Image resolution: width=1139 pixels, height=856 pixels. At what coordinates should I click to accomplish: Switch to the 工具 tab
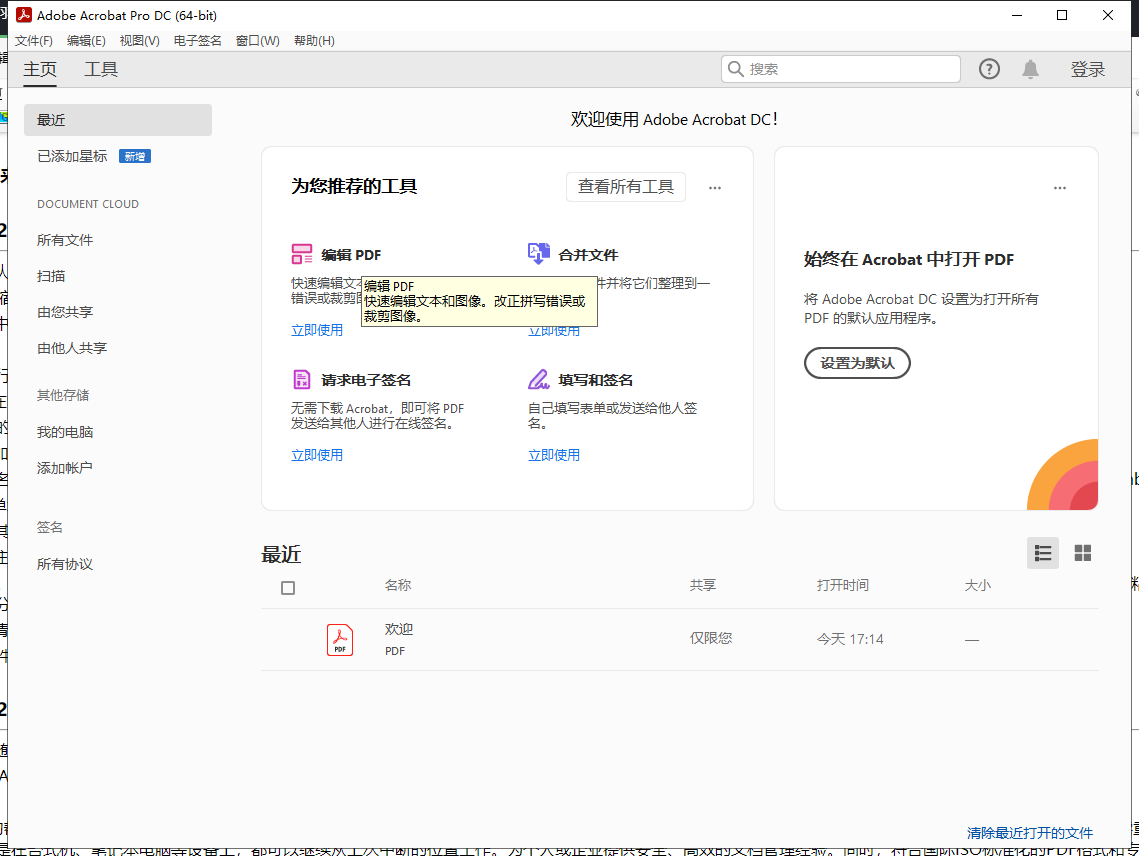tap(100, 69)
